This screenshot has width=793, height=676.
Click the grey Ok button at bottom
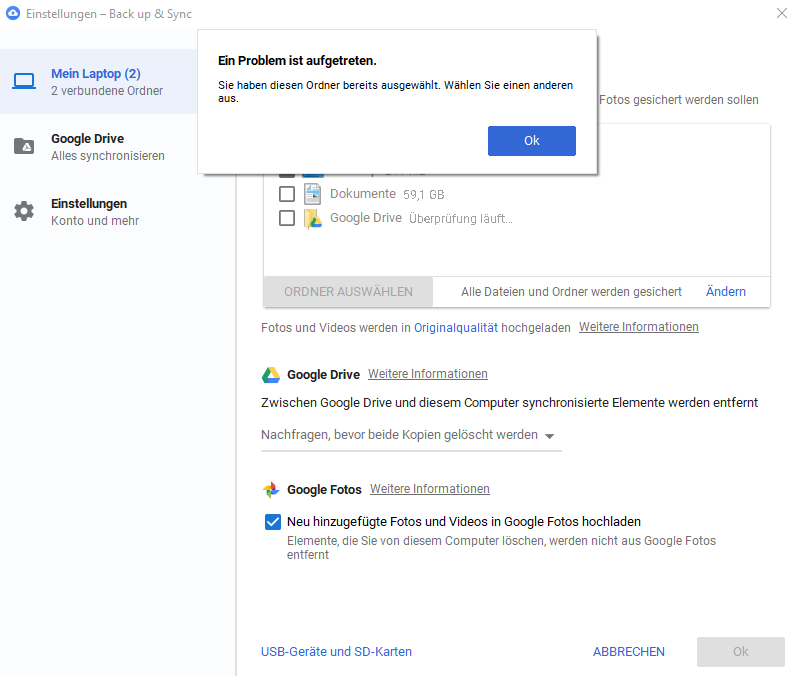(x=740, y=652)
